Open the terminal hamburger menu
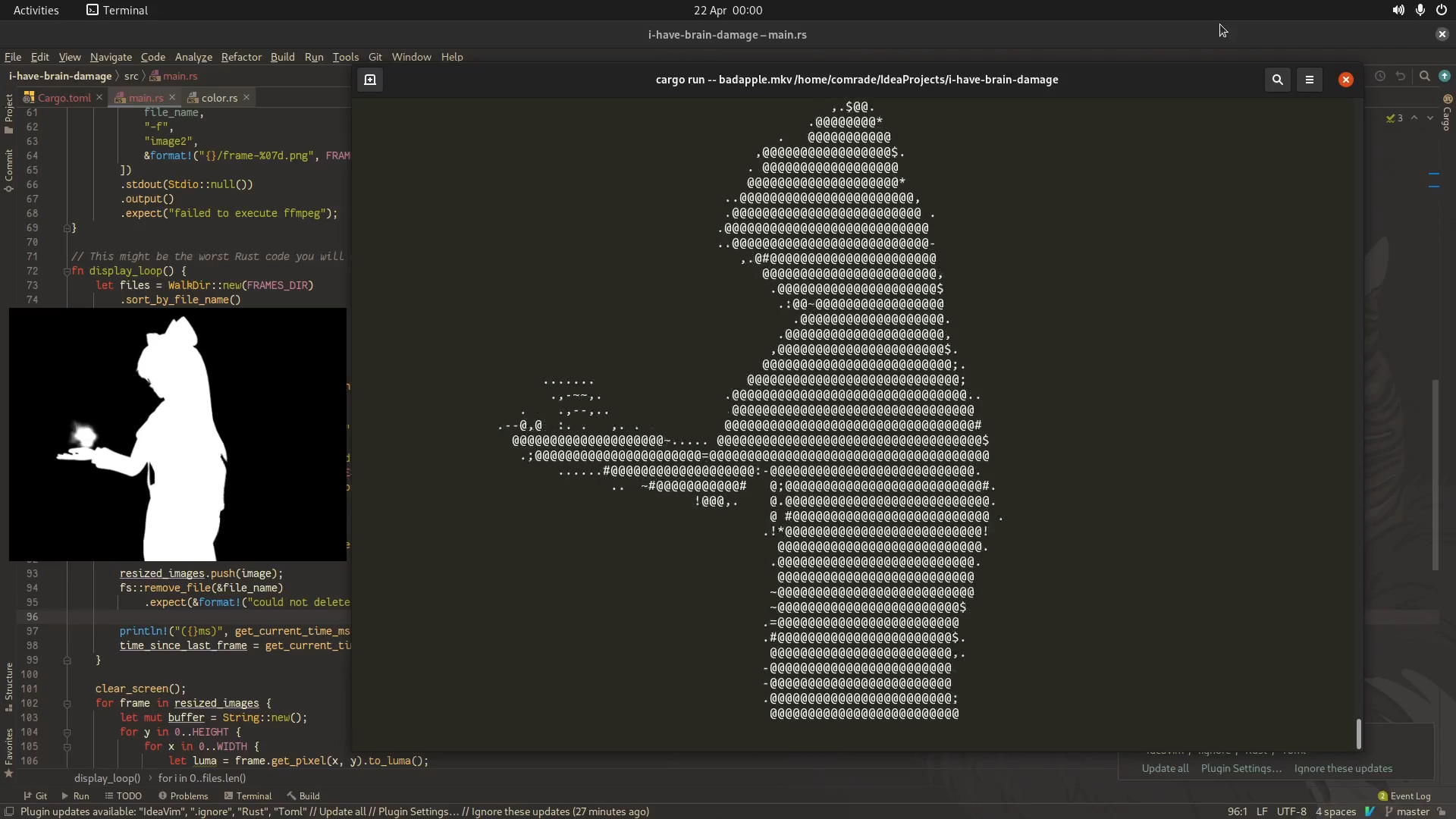Screen dimensions: 1456x819 (x=1310, y=80)
